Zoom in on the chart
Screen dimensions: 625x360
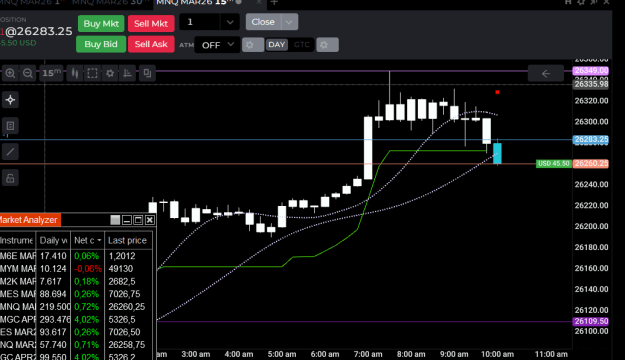point(10,73)
